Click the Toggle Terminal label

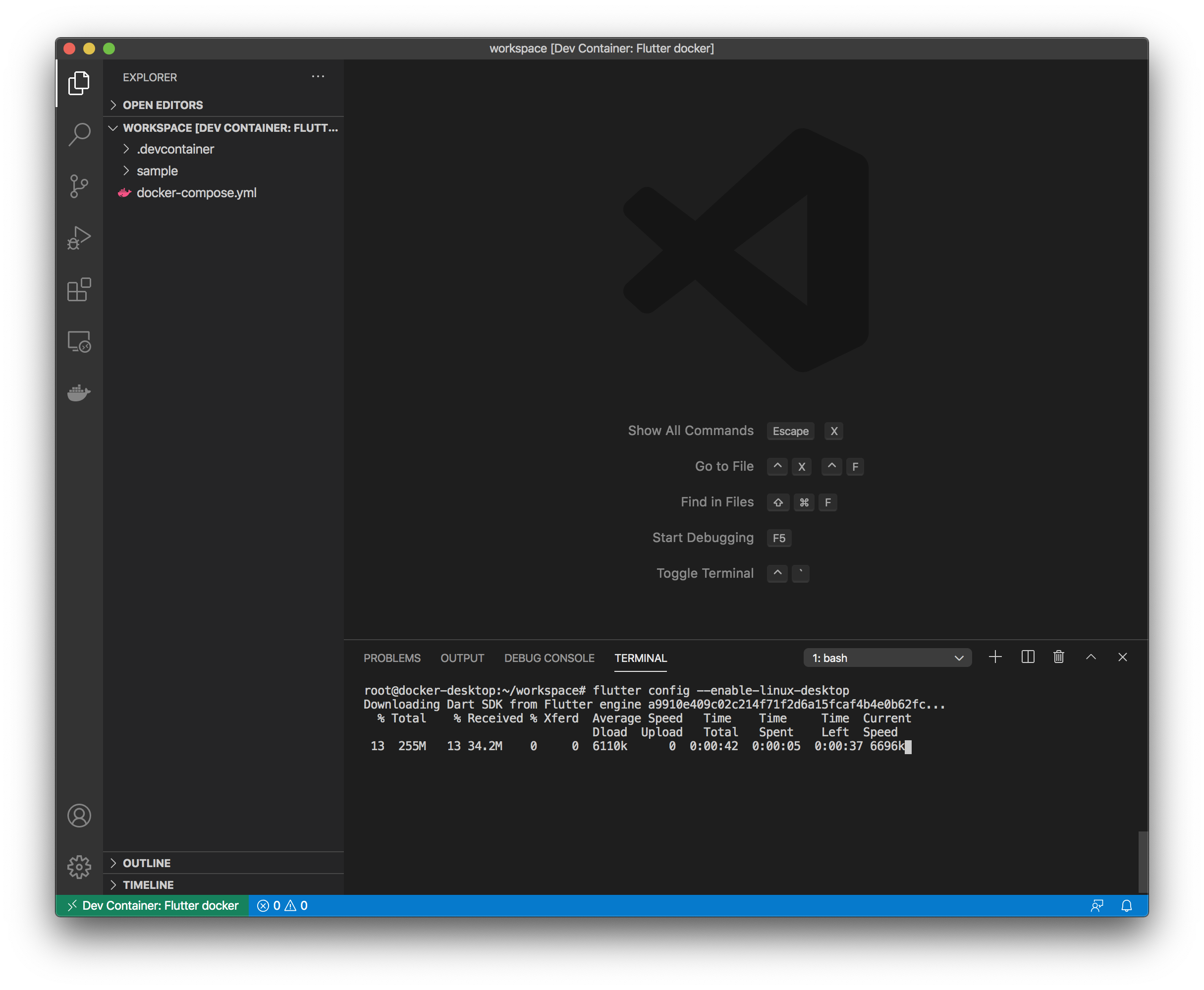705,573
